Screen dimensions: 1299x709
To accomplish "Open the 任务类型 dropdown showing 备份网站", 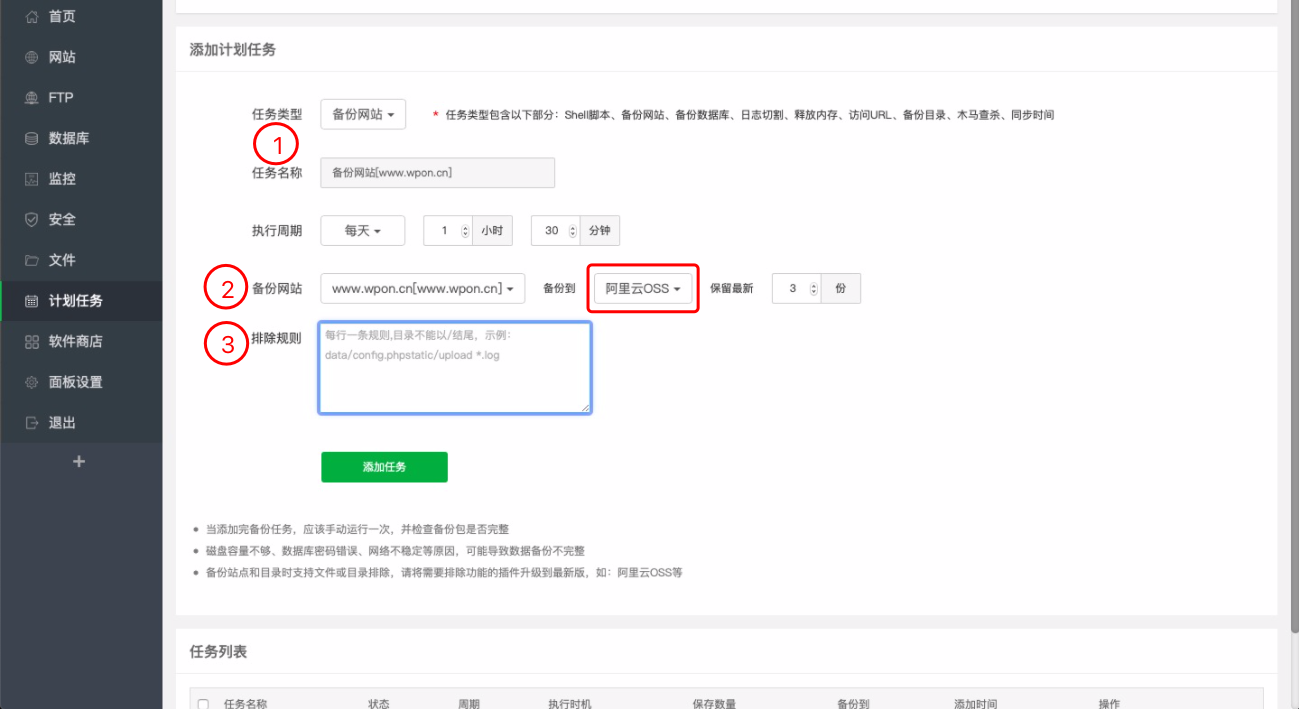I will pyautogui.click(x=363, y=115).
